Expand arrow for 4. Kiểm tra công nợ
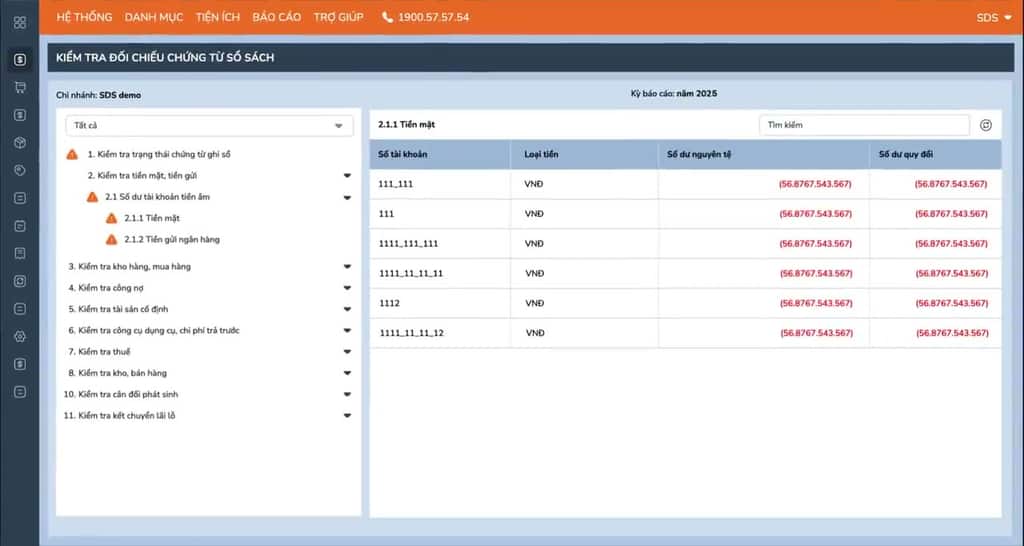This screenshot has width=1024, height=546. [x=347, y=288]
